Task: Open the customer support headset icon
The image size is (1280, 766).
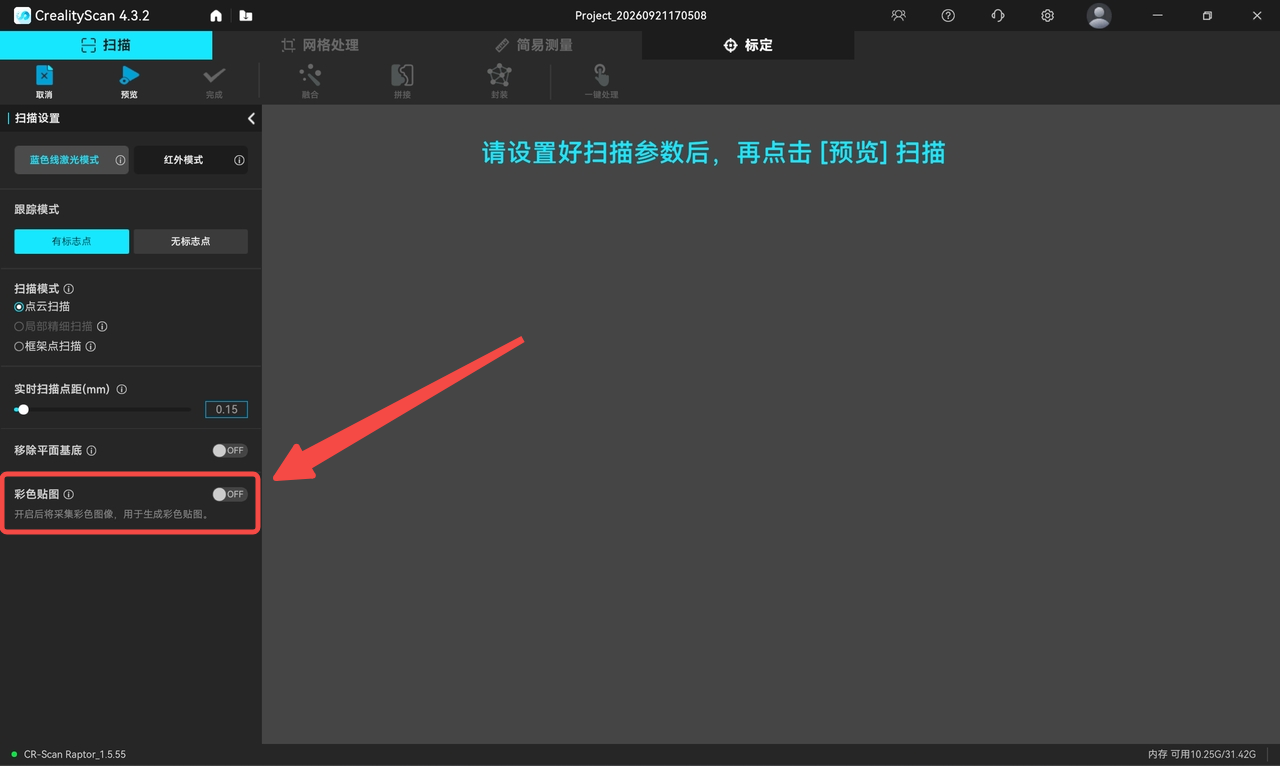Action: (x=998, y=16)
